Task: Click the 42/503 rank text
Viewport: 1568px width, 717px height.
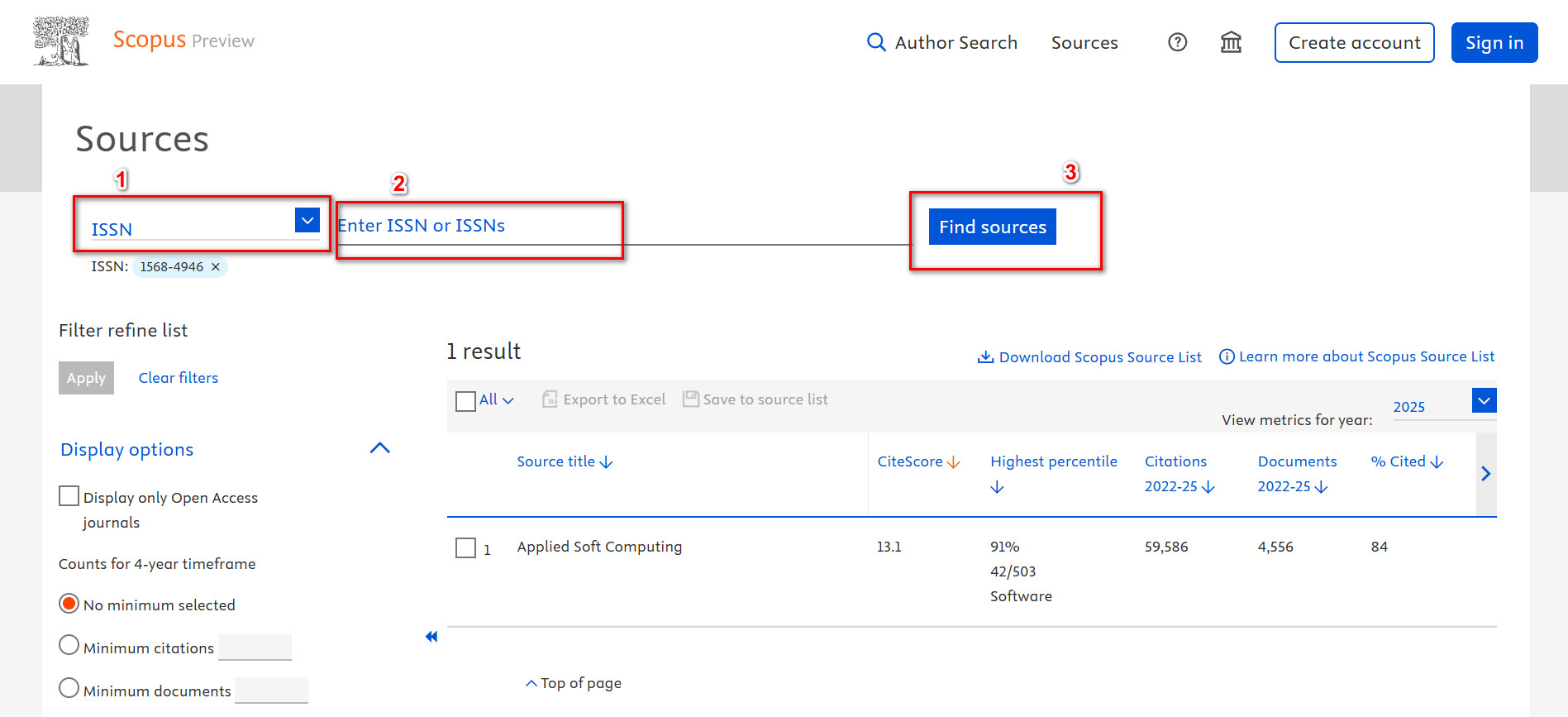Action: point(1013,571)
